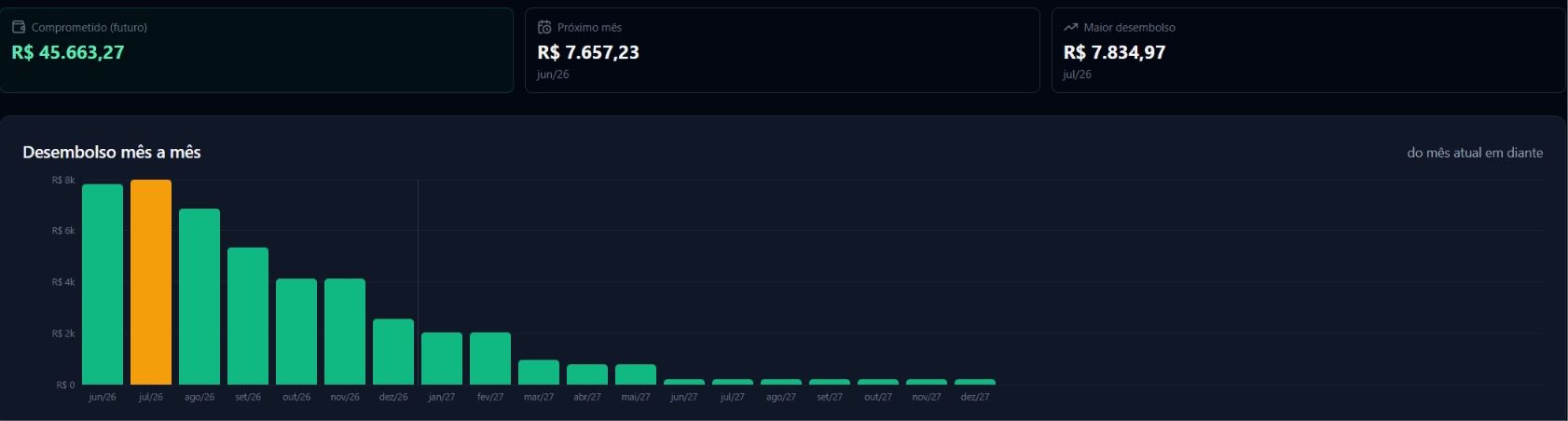Click the trending-up icon beside Maior desembolso

click(1070, 27)
